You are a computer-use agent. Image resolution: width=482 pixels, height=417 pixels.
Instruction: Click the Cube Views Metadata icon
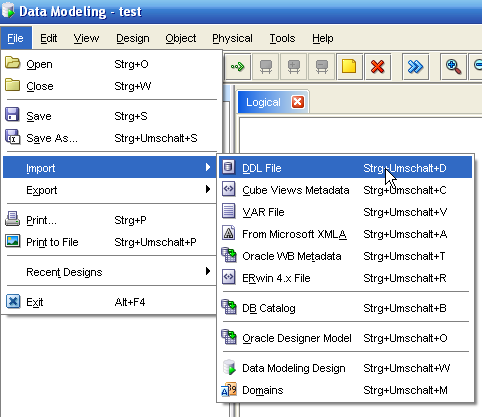229,189
